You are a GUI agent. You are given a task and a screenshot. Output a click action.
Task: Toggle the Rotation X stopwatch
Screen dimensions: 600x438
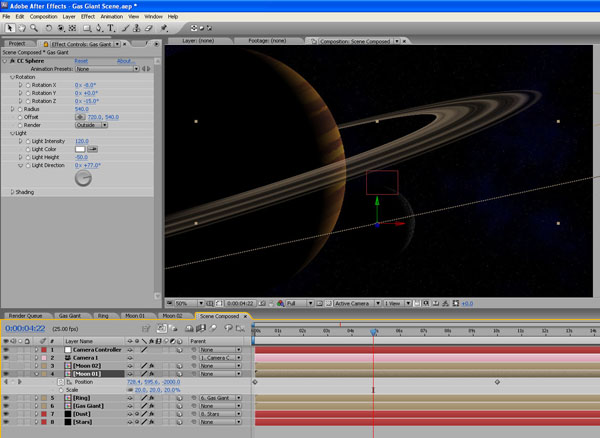(27, 85)
